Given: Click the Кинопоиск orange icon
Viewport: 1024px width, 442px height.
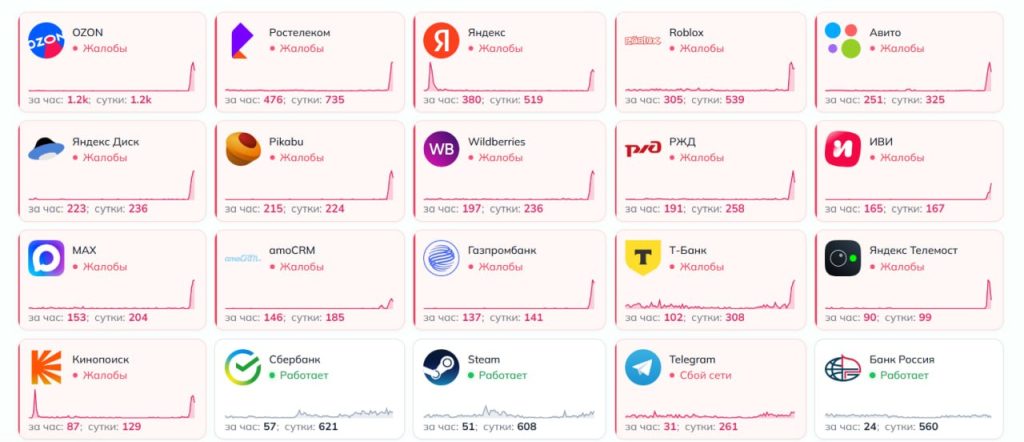Looking at the screenshot, I should [x=46, y=367].
